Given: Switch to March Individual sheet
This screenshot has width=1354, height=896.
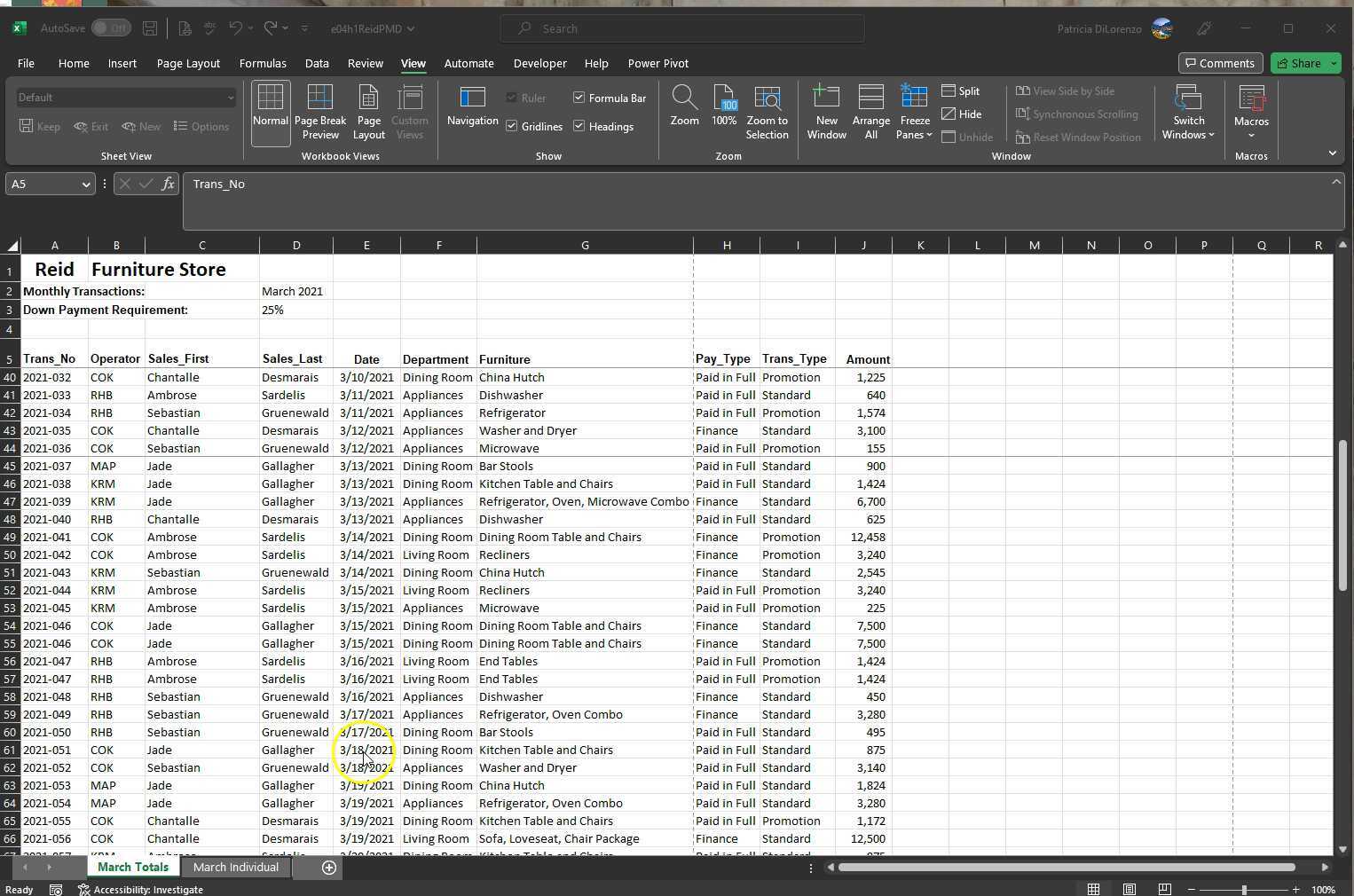Looking at the screenshot, I should pos(235,868).
